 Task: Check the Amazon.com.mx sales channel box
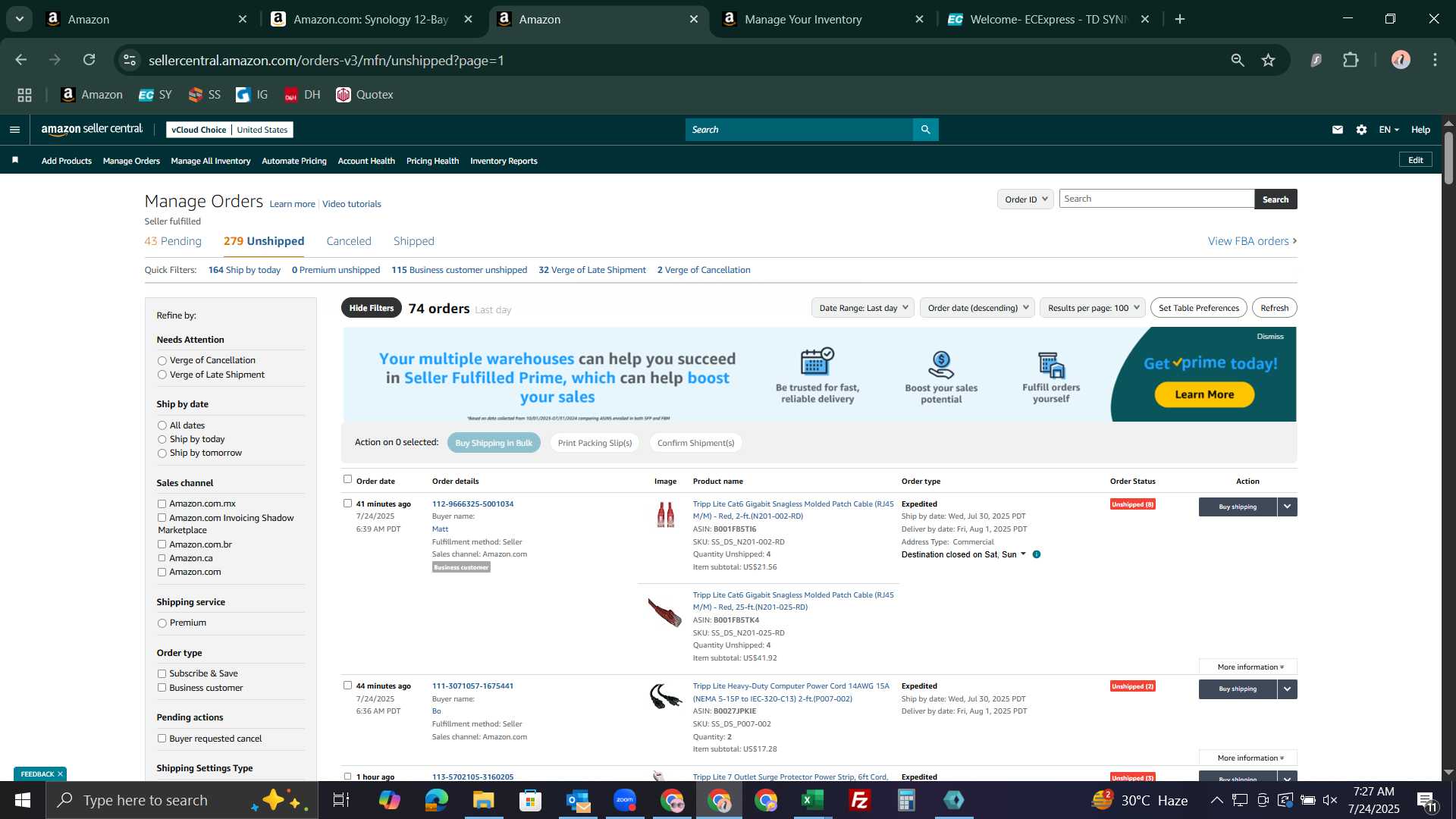point(162,504)
